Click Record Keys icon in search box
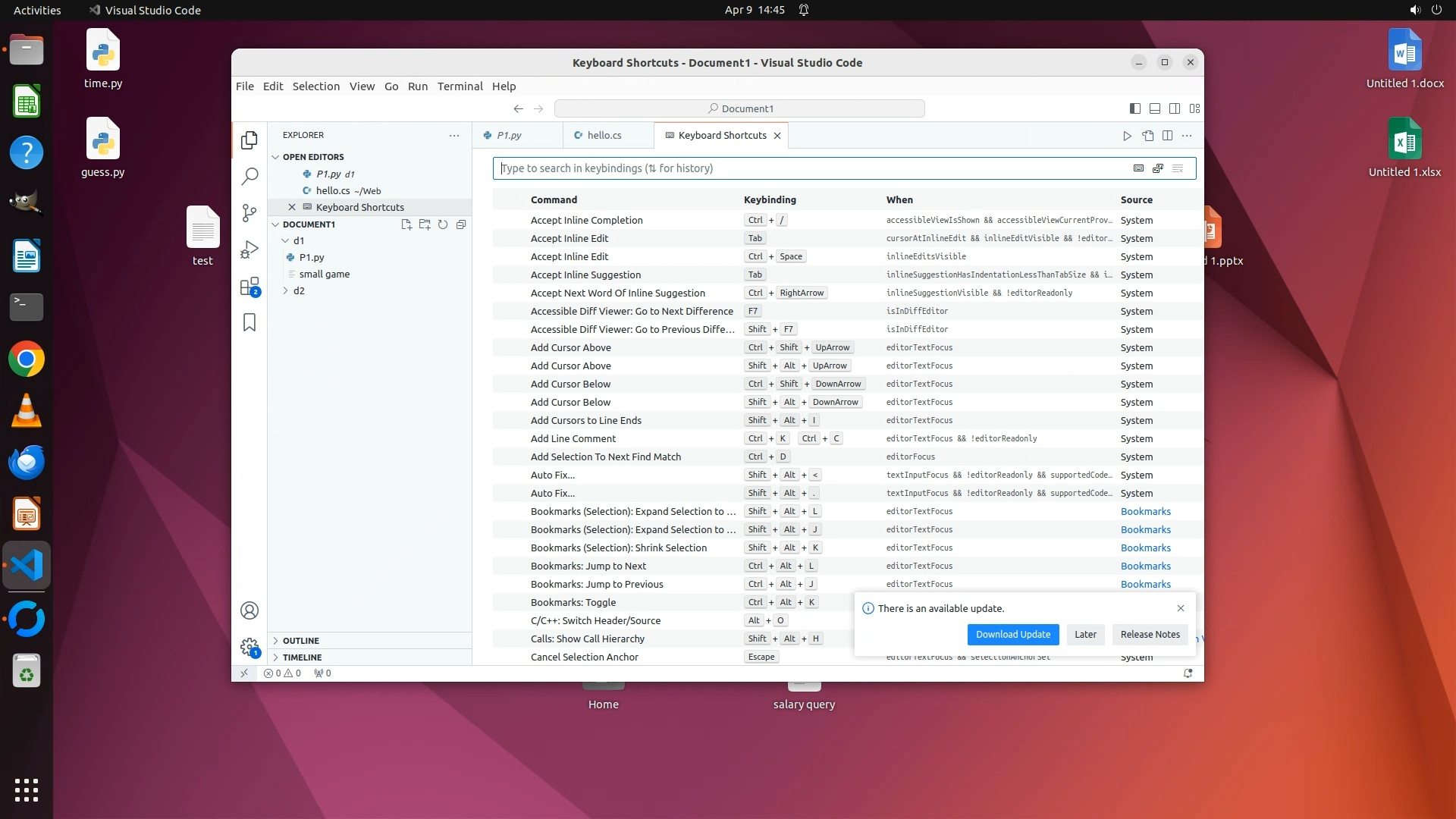The image size is (1456, 819). tap(1138, 168)
